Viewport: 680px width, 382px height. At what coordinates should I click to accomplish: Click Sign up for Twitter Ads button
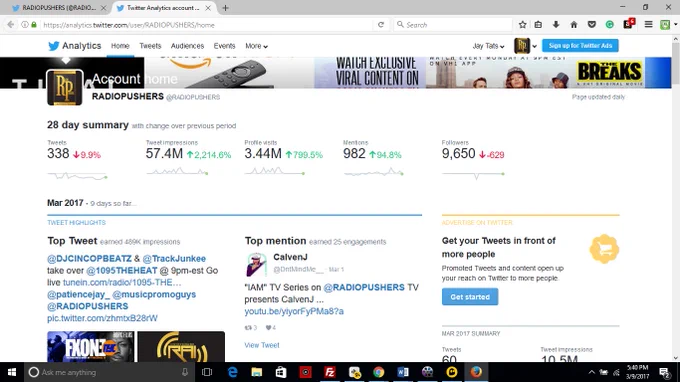coord(580,46)
